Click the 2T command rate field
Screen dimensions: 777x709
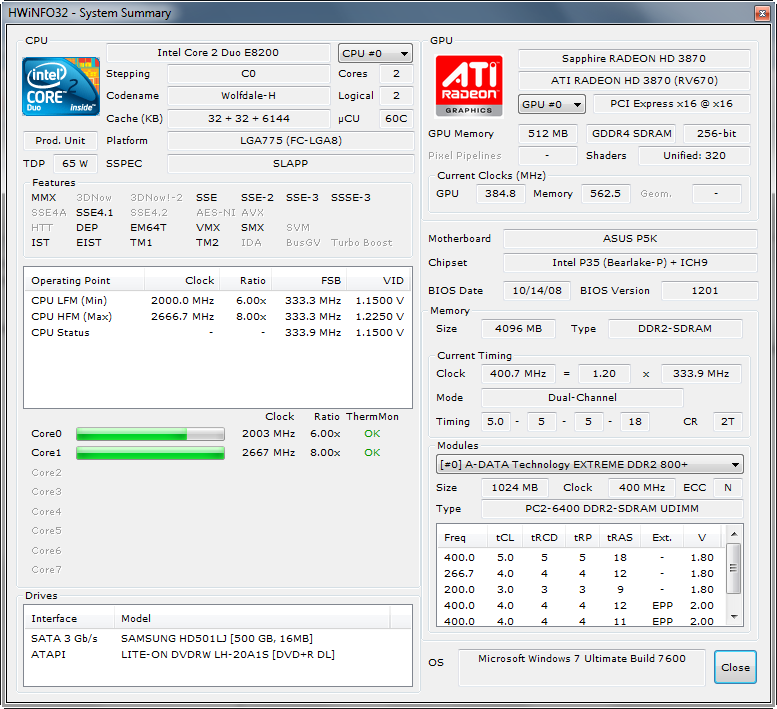point(727,422)
